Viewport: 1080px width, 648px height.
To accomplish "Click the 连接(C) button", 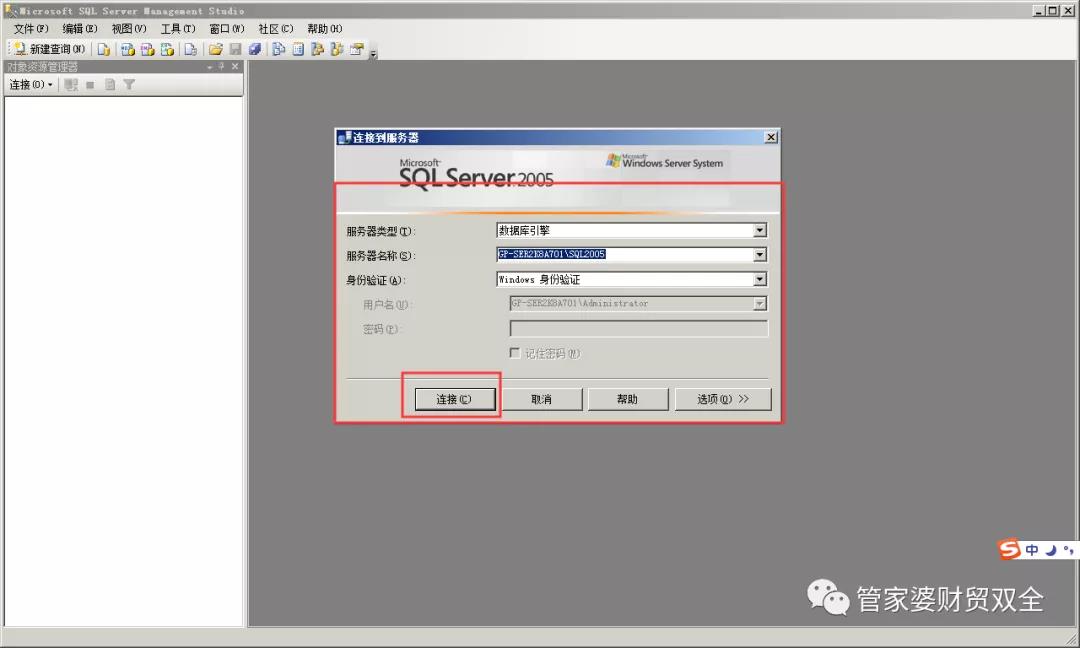I will click(454, 399).
